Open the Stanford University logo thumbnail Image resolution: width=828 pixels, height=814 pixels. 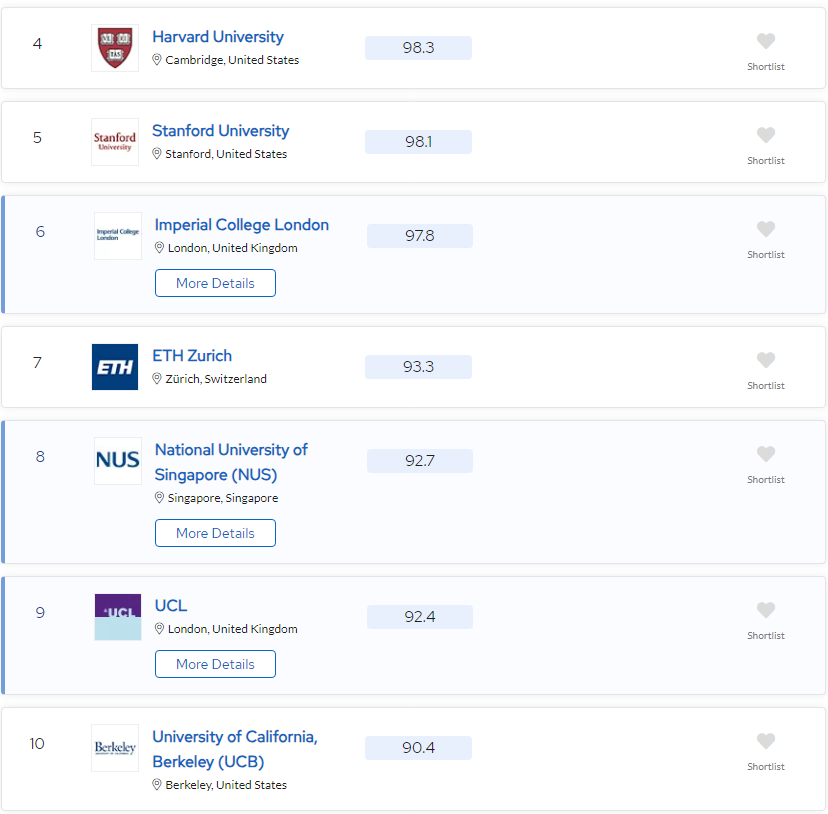point(115,142)
